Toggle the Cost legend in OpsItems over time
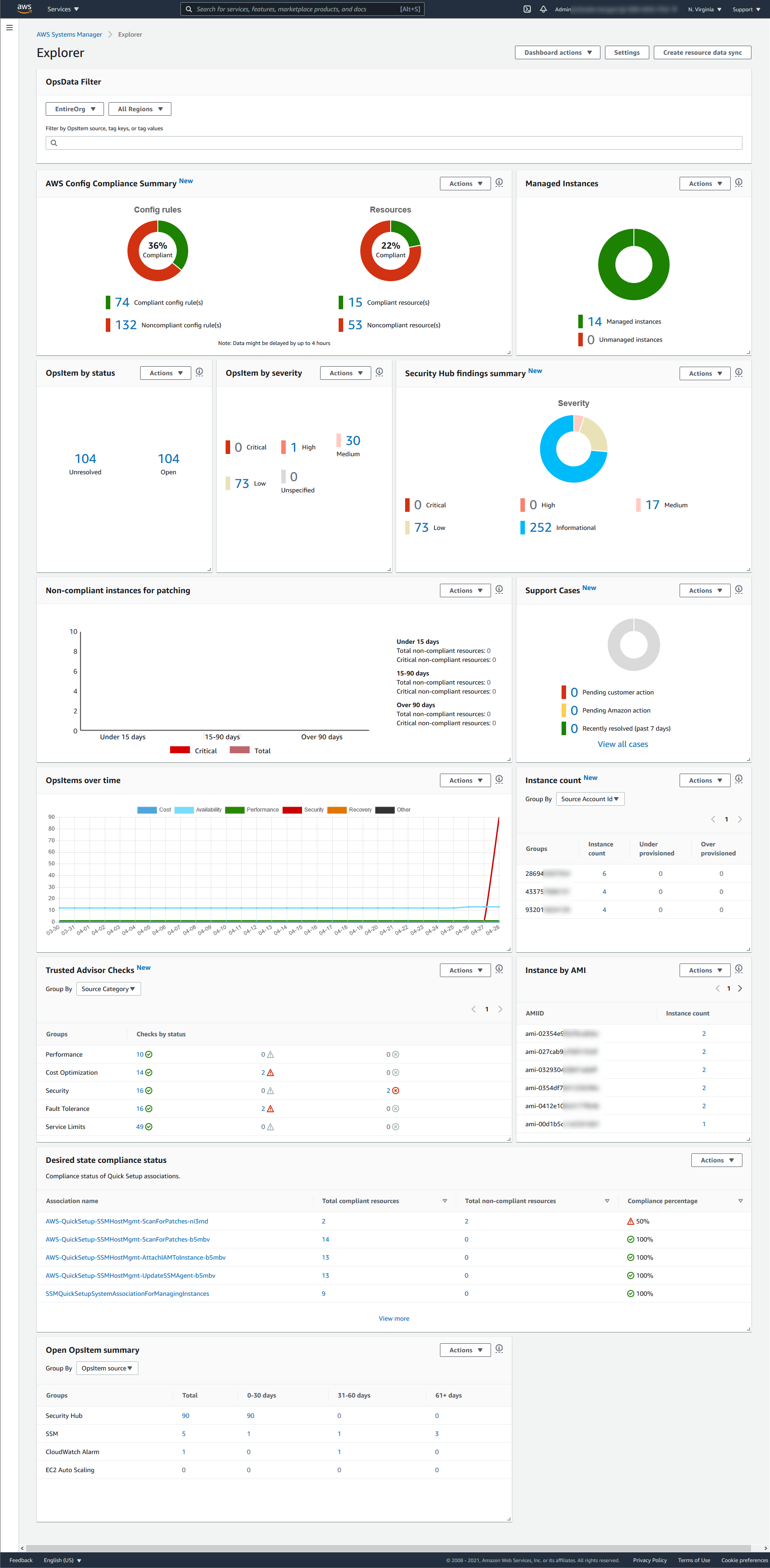 (x=154, y=810)
